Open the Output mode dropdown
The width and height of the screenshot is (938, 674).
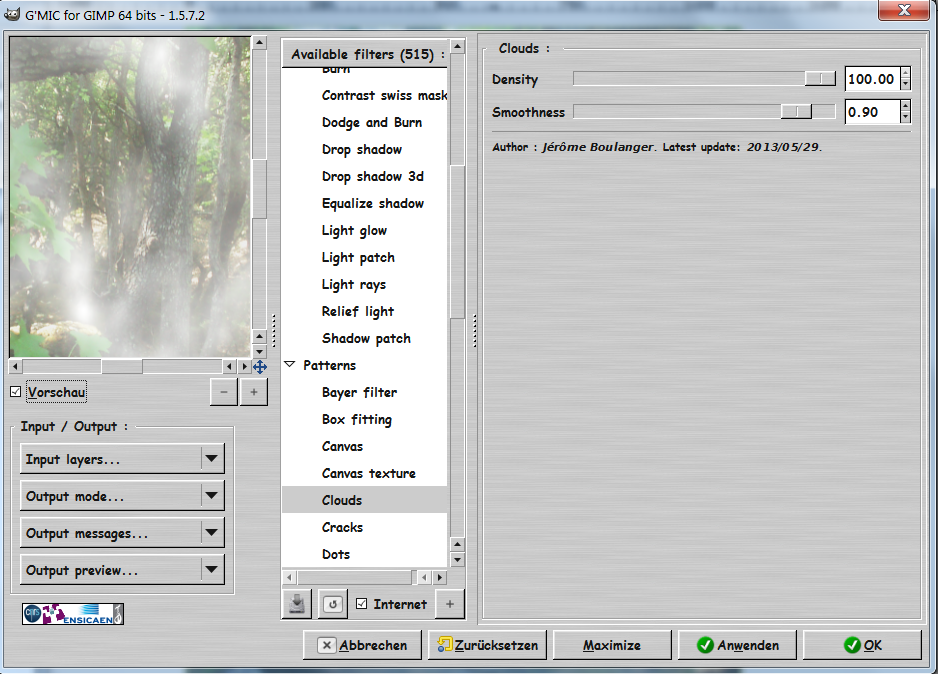tap(122, 496)
